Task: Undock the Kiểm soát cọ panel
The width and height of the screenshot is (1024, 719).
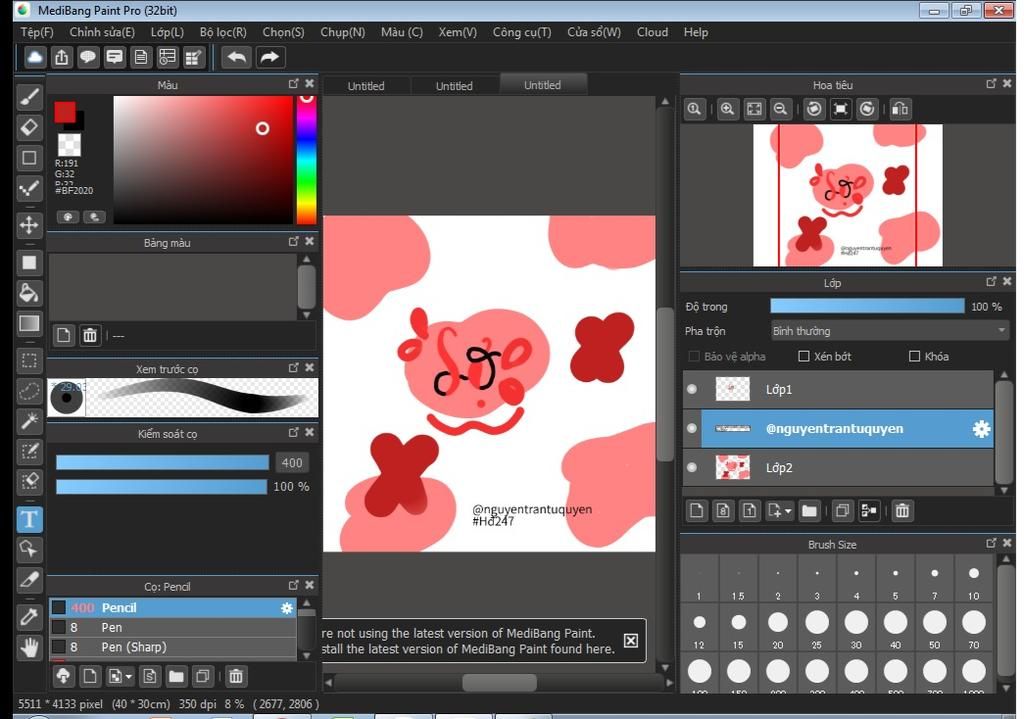Action: (293, 432)
